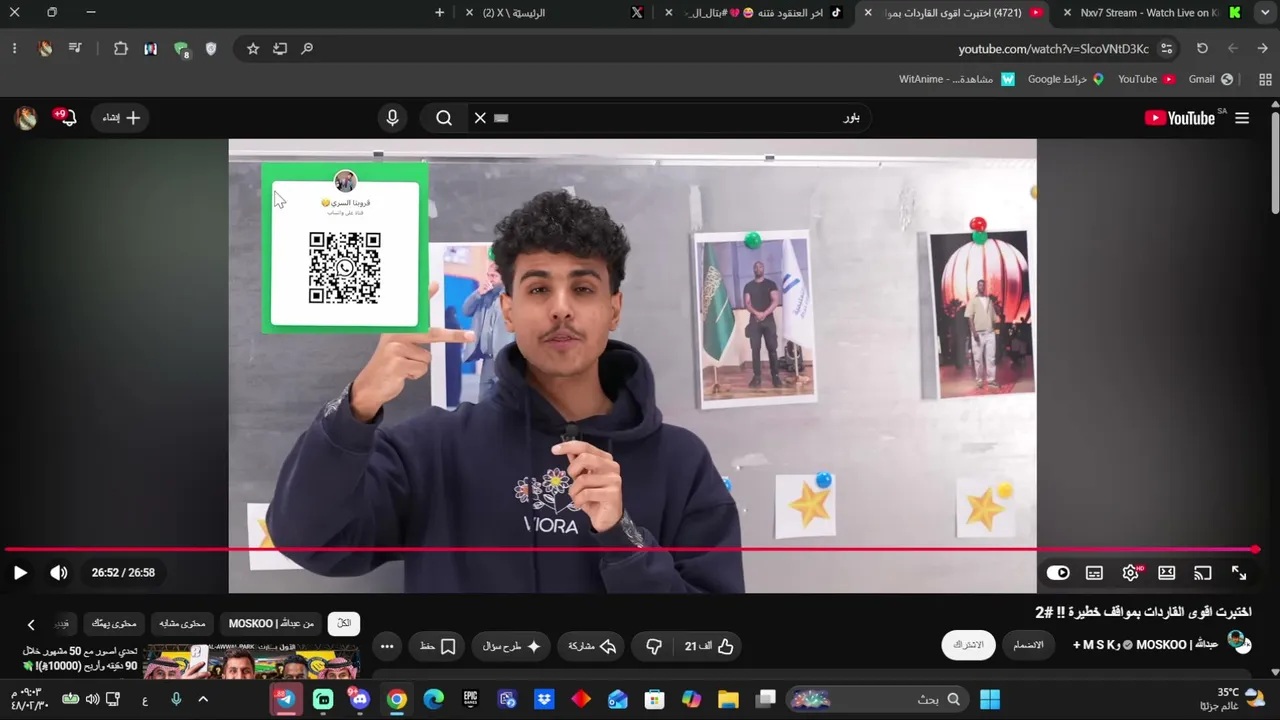Click the taskbar search box
Viewport: 1280px width, 720px height.
tap(878, 699)
